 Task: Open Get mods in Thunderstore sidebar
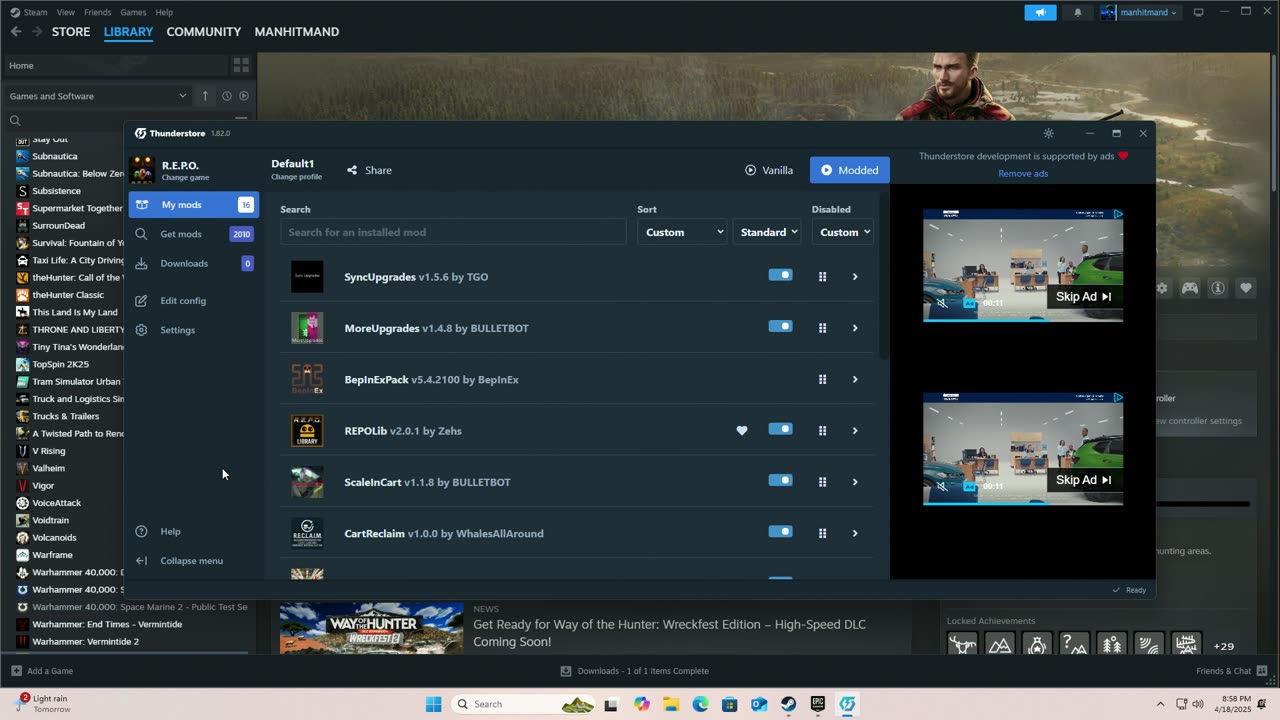pyautogui.click(x=193, y=234)
